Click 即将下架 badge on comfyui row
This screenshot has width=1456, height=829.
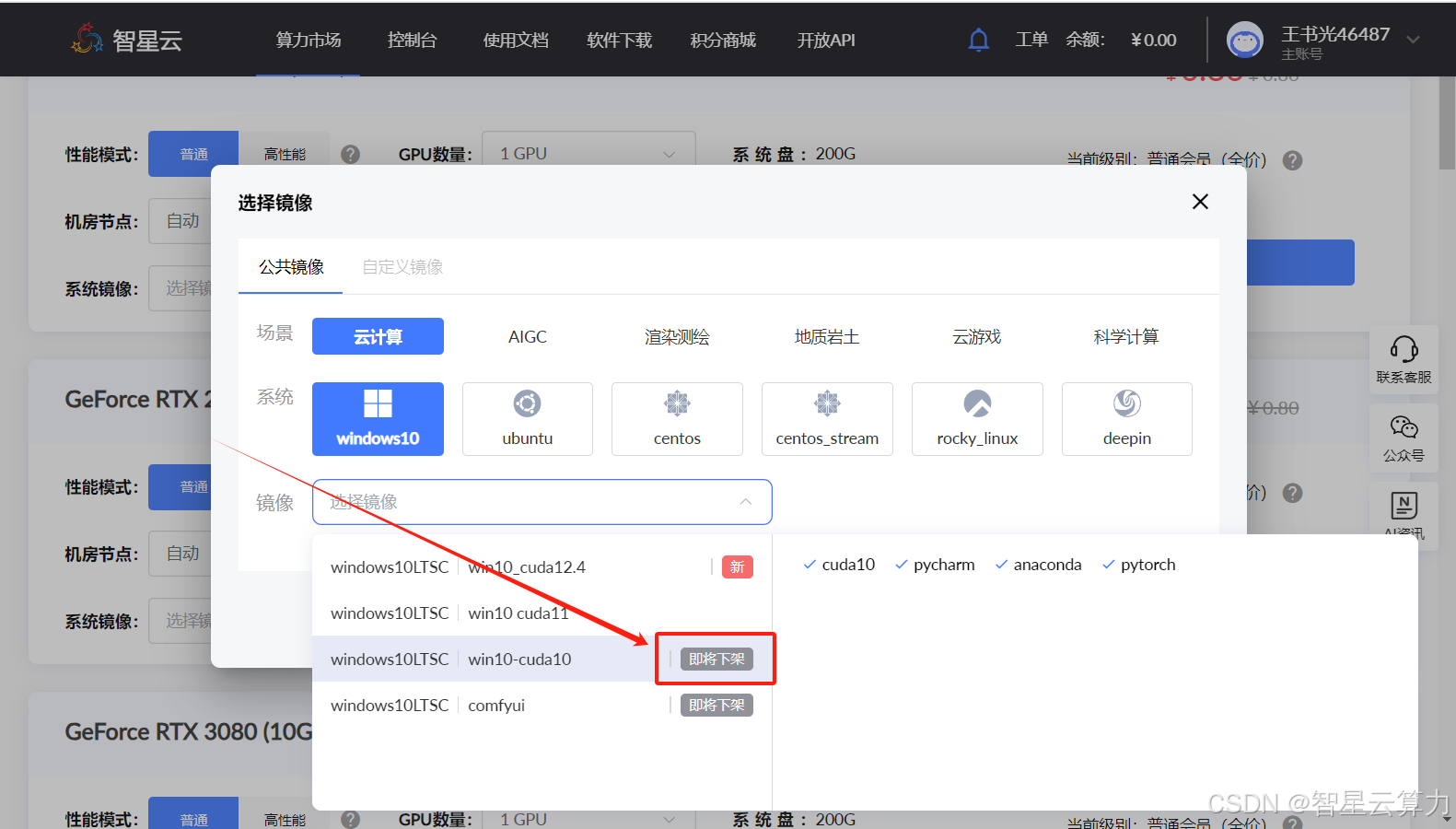(716, 705)
